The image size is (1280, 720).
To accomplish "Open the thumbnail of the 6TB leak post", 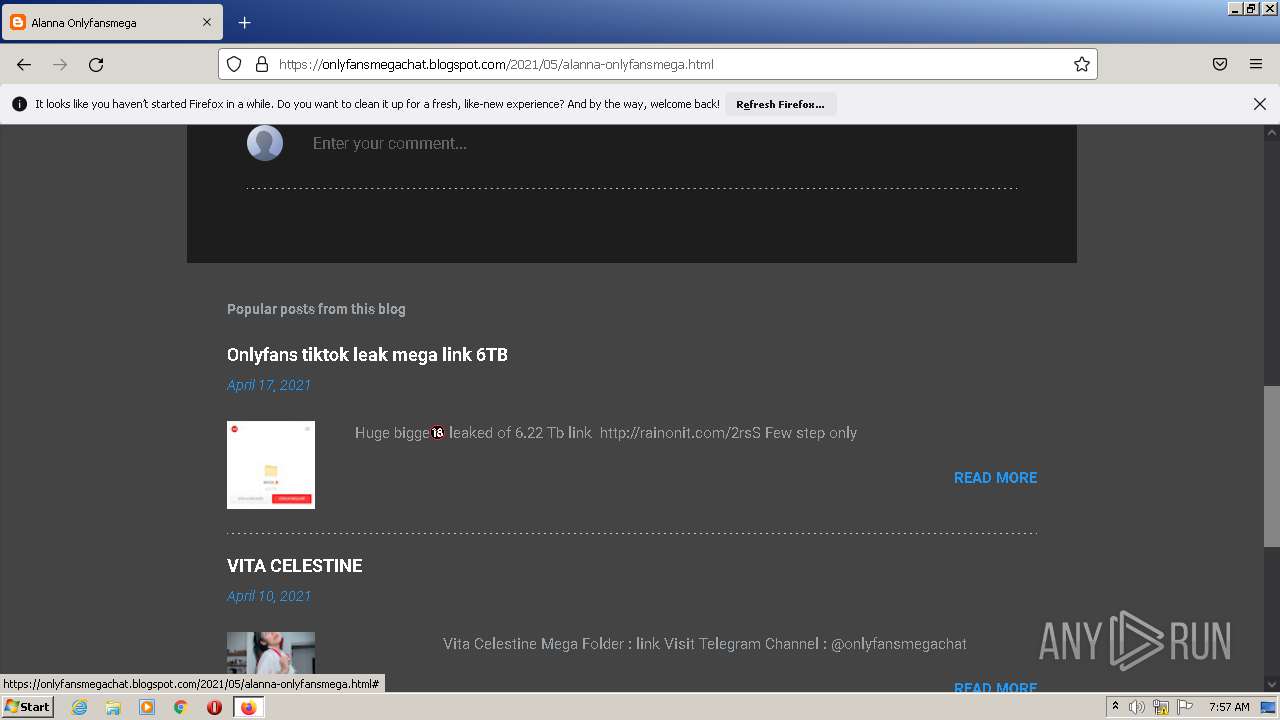I will click(x=271, y=465).
